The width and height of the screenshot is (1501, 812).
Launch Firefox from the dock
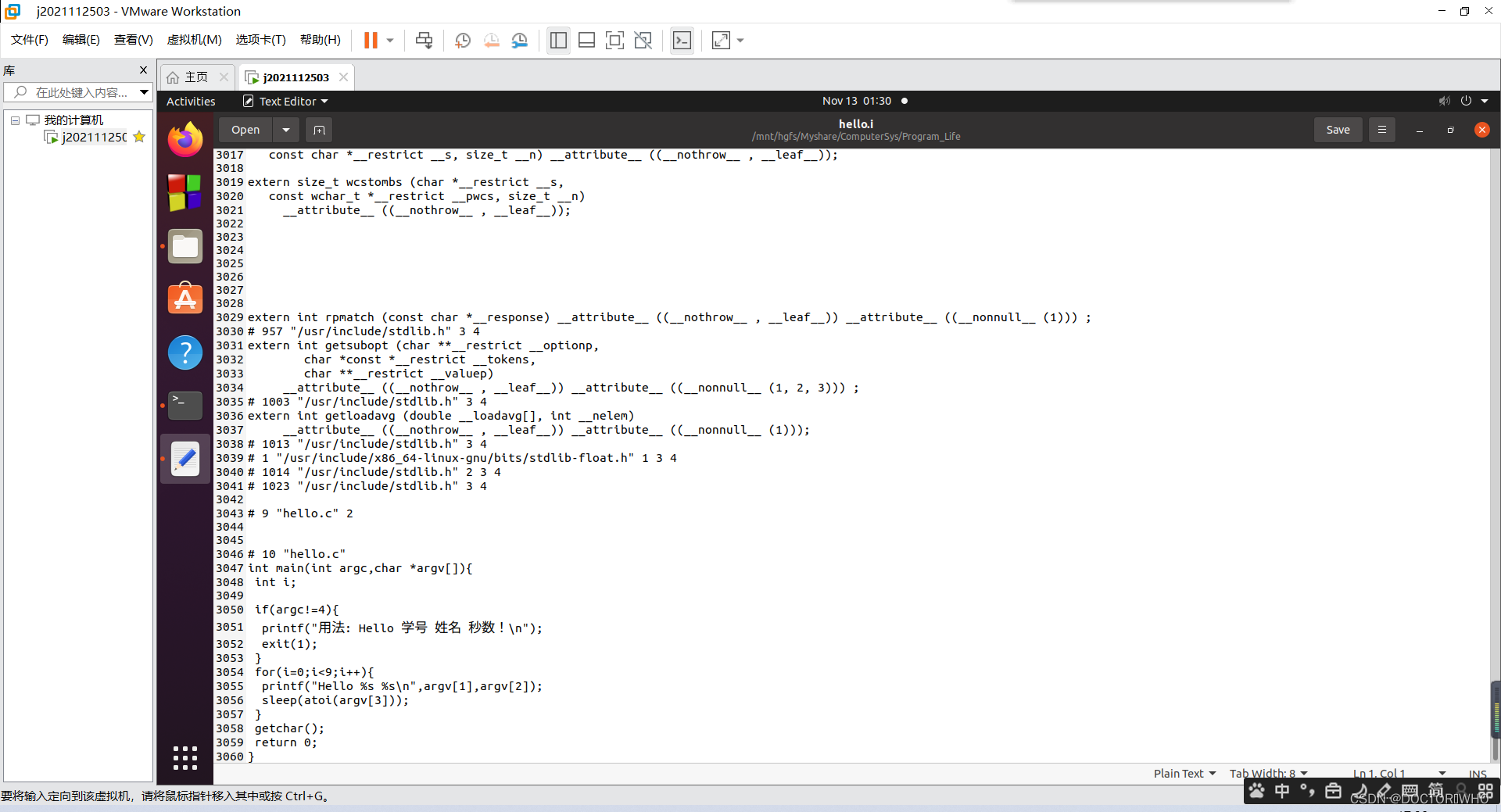click(185, 139)
